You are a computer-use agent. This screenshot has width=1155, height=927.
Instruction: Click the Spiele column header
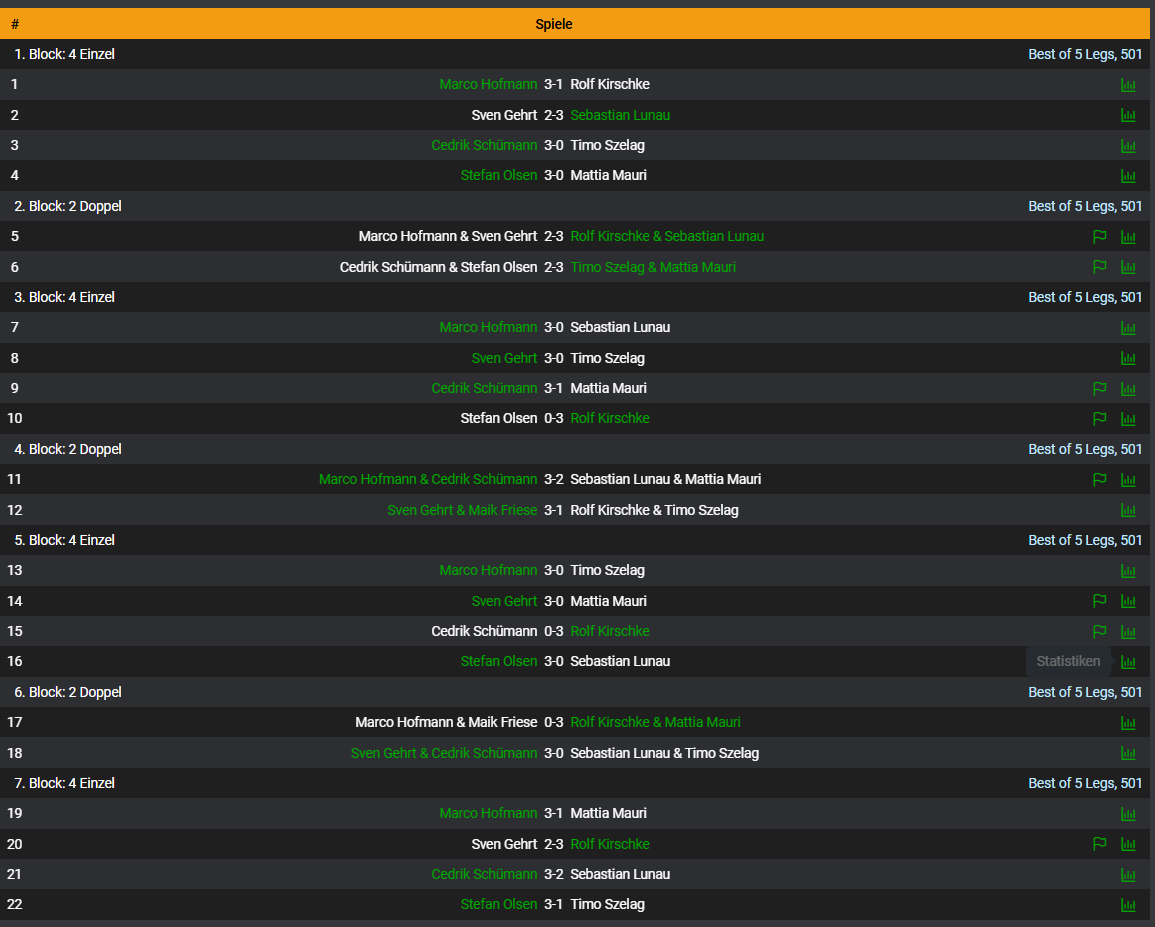[554, 24]
